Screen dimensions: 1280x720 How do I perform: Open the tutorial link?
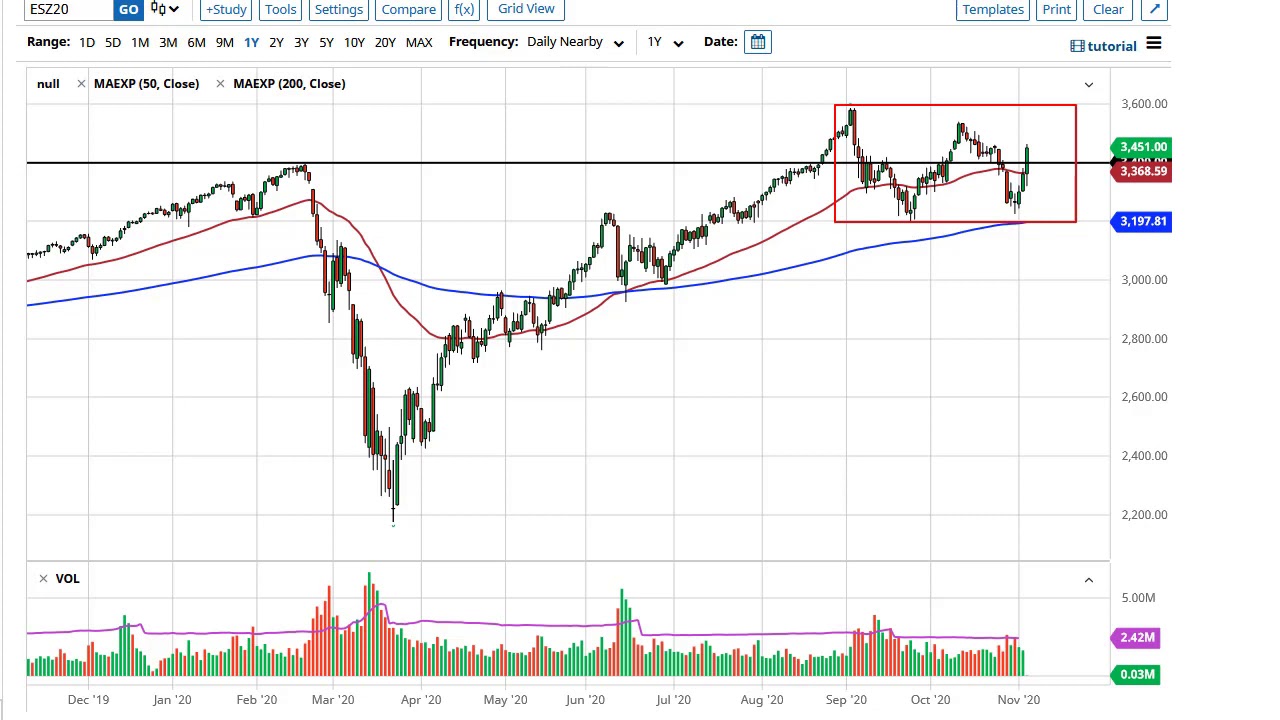tap(1112, 47)
